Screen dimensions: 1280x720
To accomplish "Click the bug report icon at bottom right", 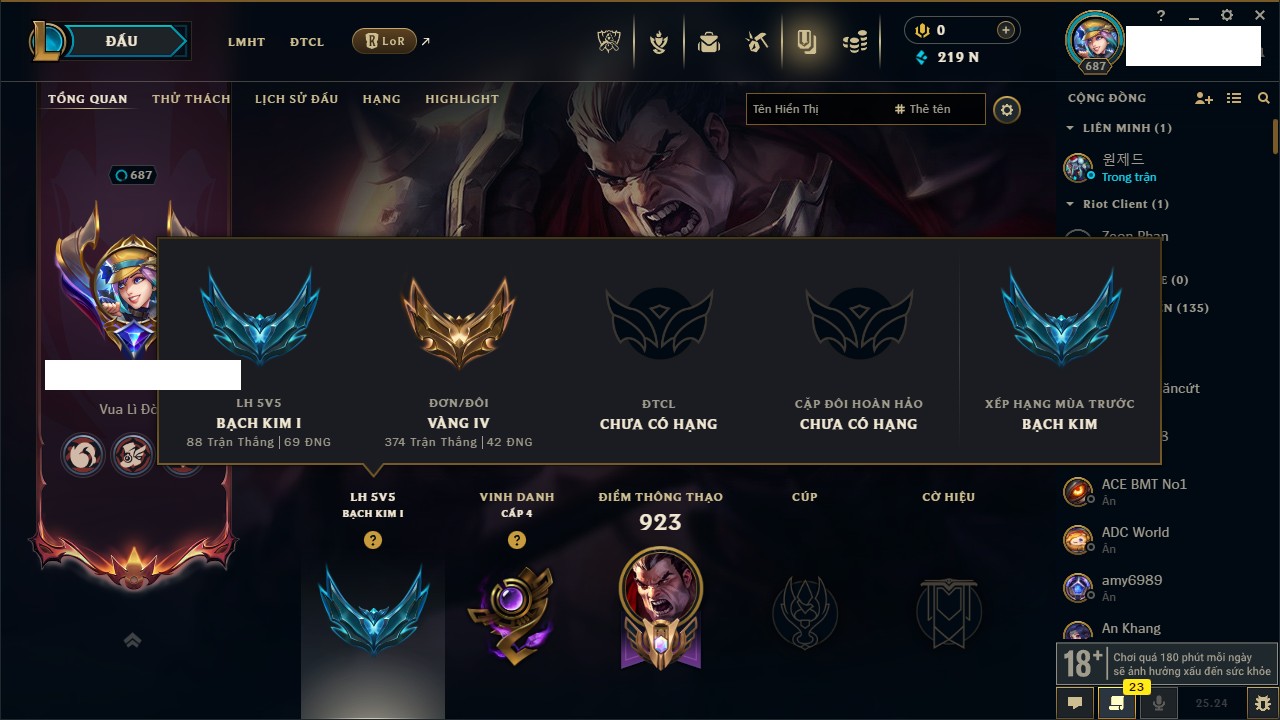I will 1262,703.
